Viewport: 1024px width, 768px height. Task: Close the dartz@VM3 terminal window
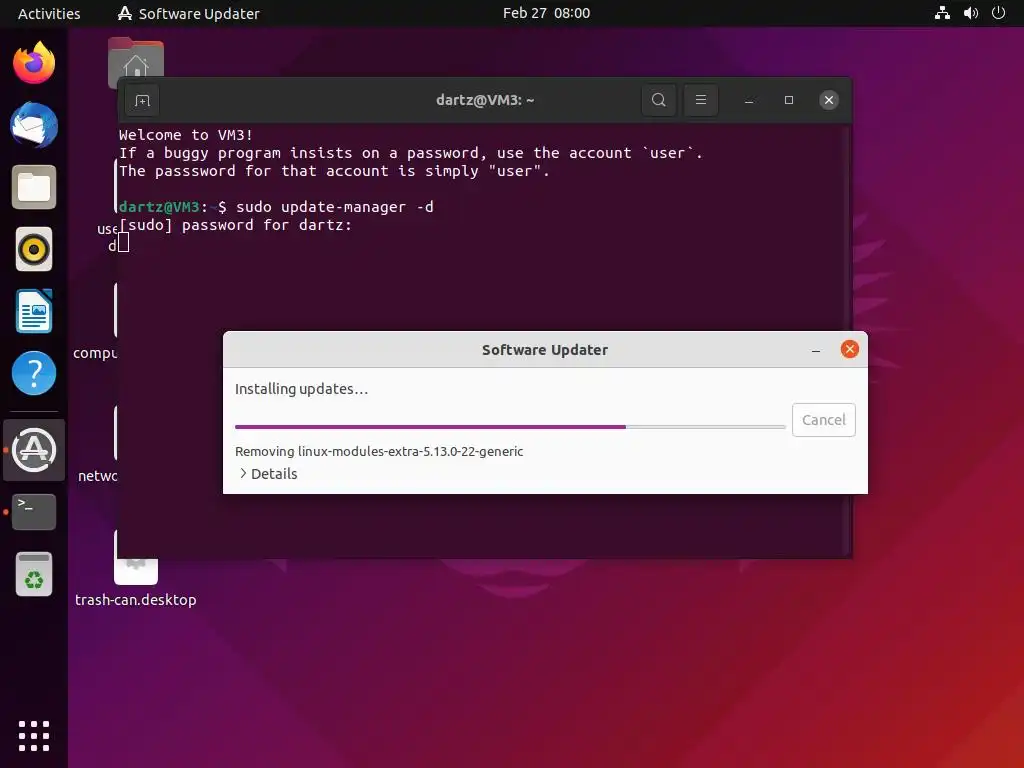coord(829,100)
